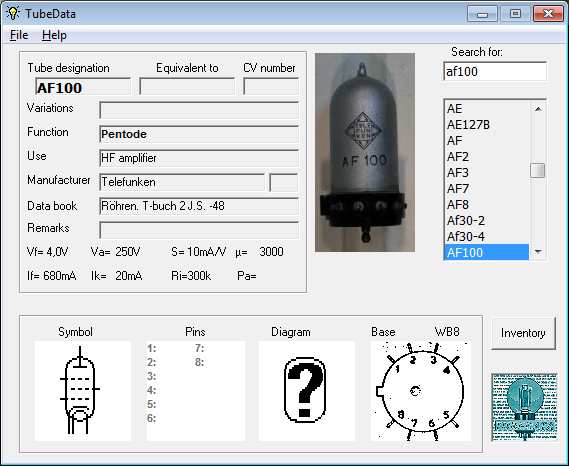Screen dimensions: 569x466
Task: Click the Search for input field
Action: (x=495, y=71)
